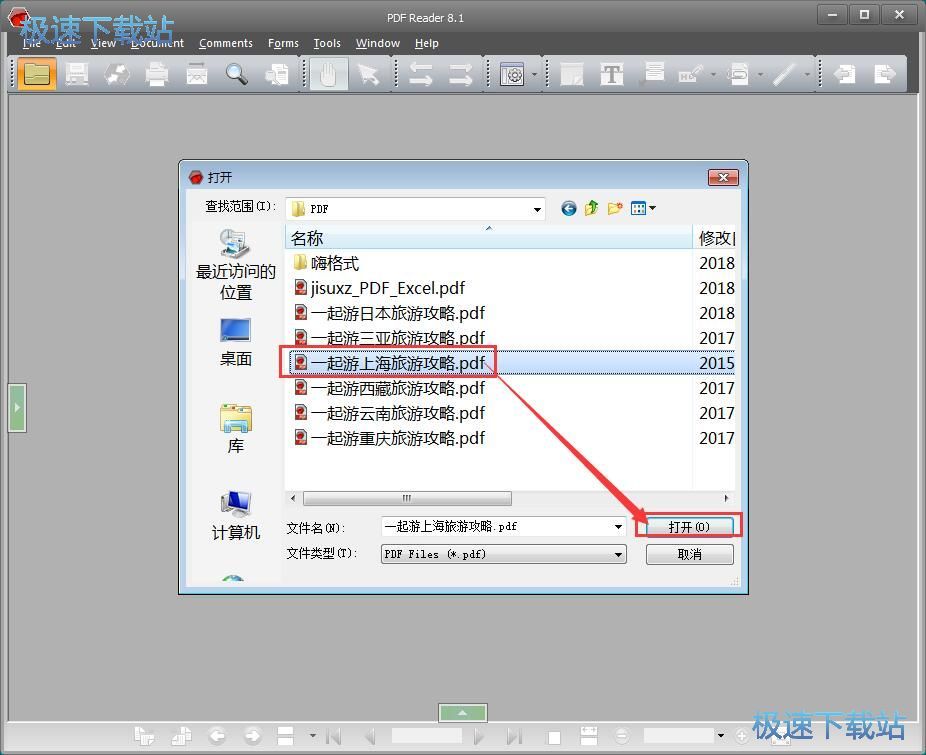The height and width of the screenshot is (755, 926).
Task: Click the Previous View back arrow icon
Action: [x=843, y=73]
